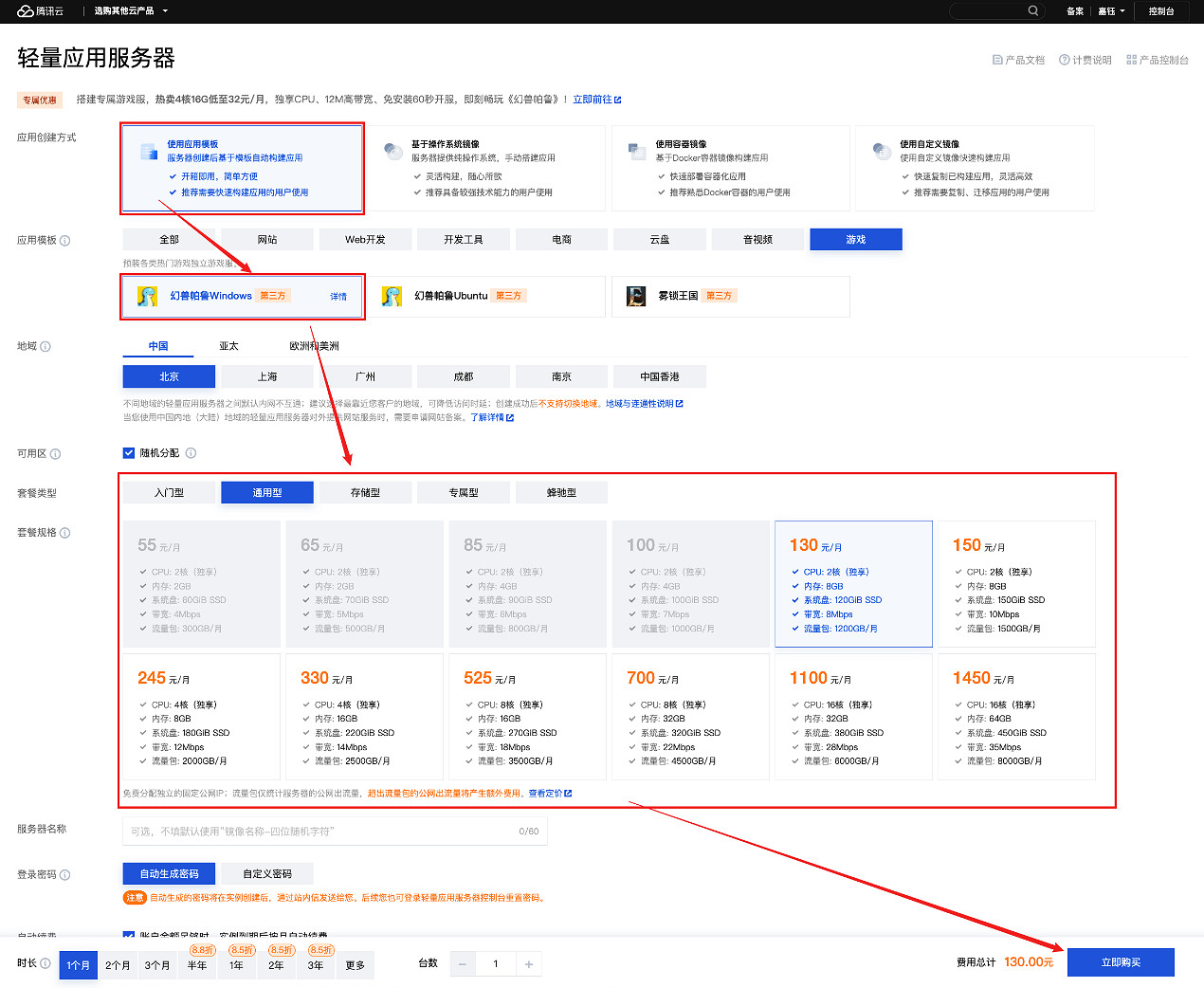Select 自定义密码 password option
Viewport: 1204px width, 988px height.
(268, 873)
